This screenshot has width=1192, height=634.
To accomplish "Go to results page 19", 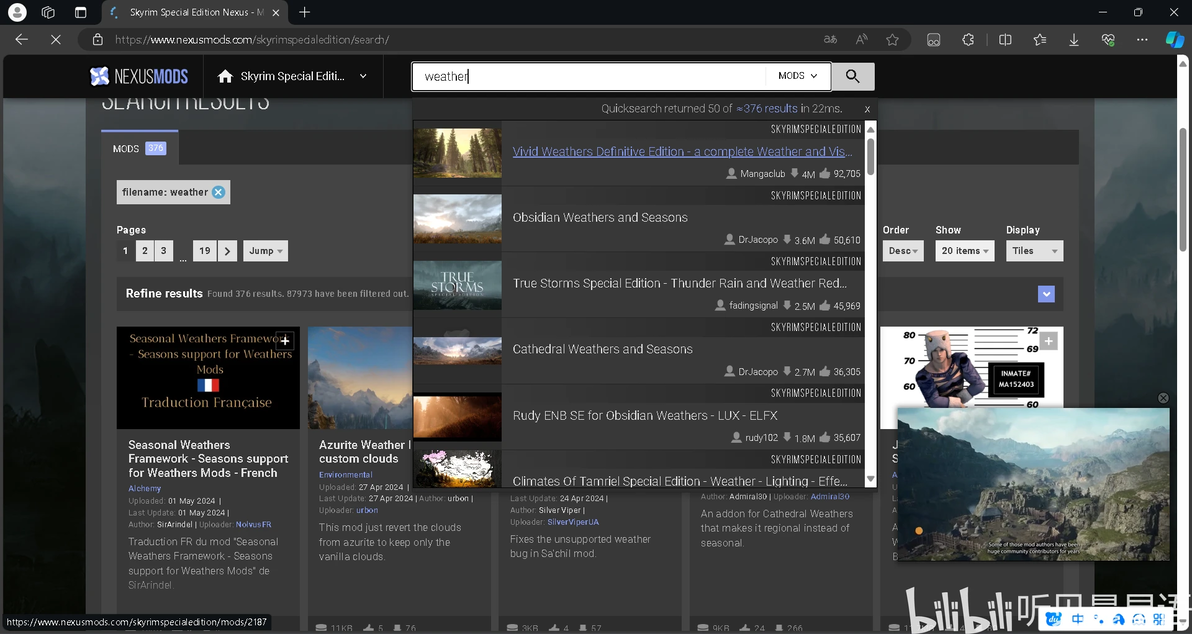I will point(204,251).
